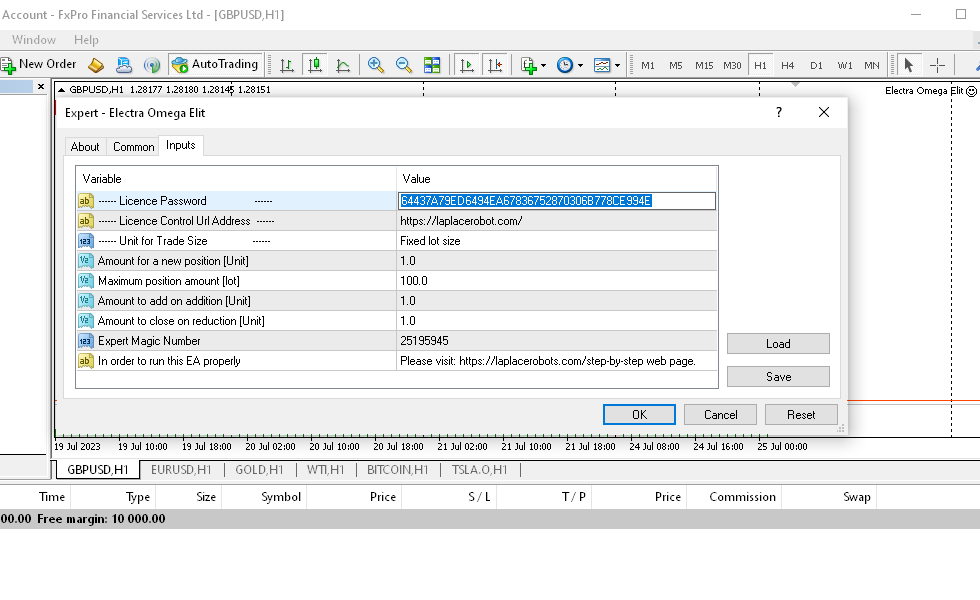Click the Templates chart icon
Screen dimensions: 980x600
tap(602, 65)
